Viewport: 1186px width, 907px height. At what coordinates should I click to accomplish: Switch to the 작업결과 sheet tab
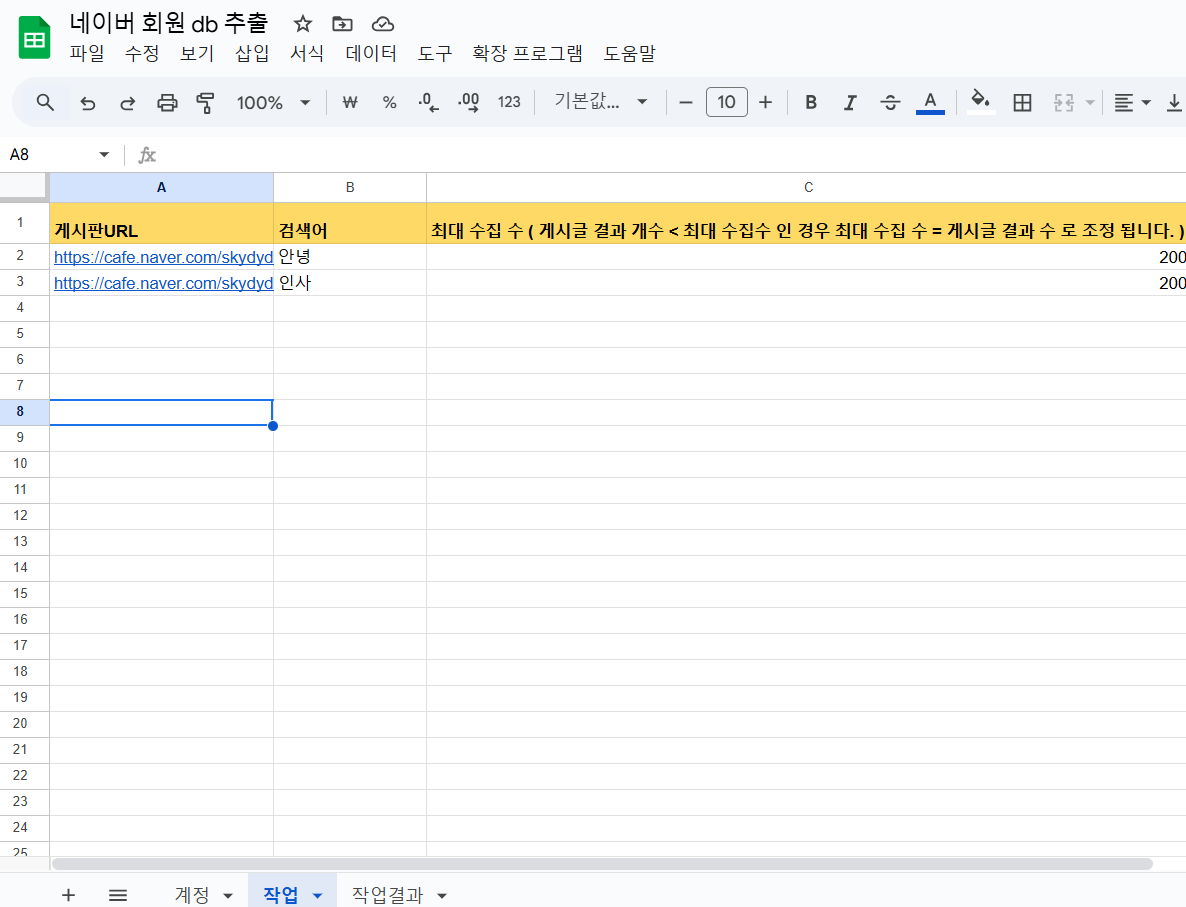(x=387, y=895)
